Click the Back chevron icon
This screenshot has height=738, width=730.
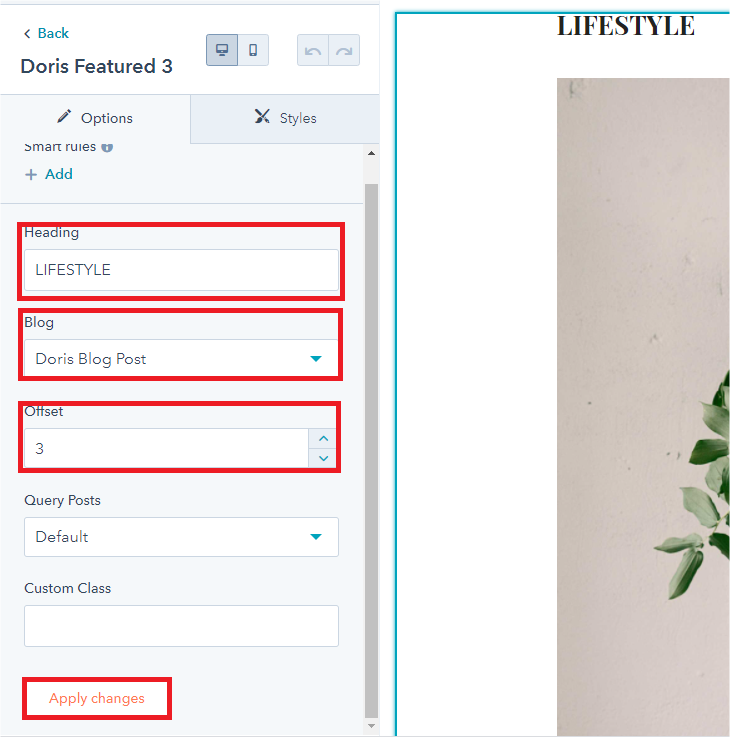click(27, 33)
